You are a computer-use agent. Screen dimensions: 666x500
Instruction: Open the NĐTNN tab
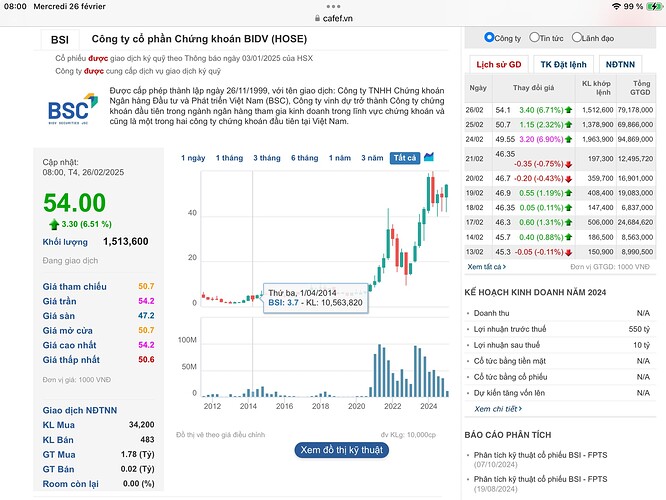click(x=620, y=64)
